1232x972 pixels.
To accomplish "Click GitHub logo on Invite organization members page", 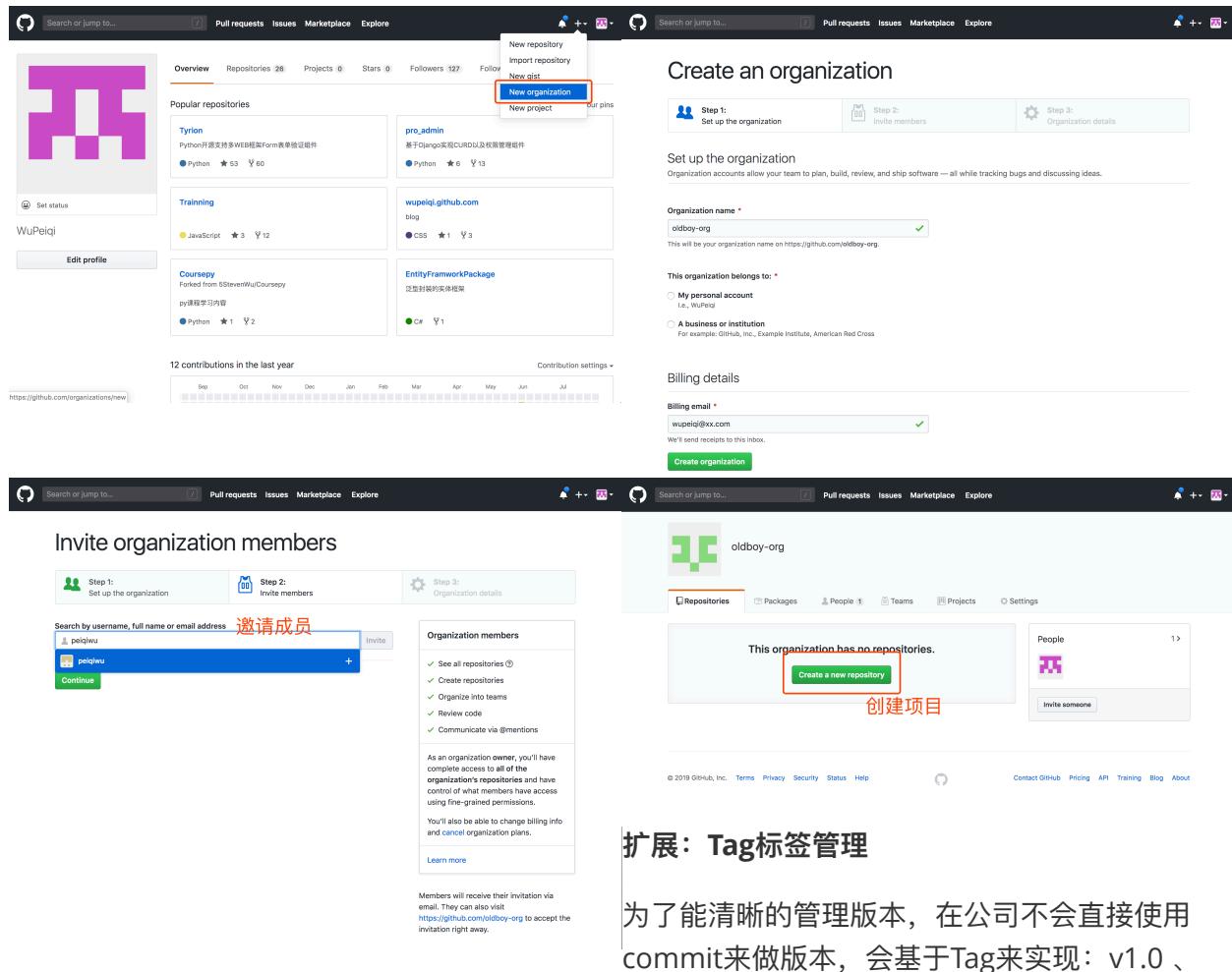I will click(x=26, y=494).
